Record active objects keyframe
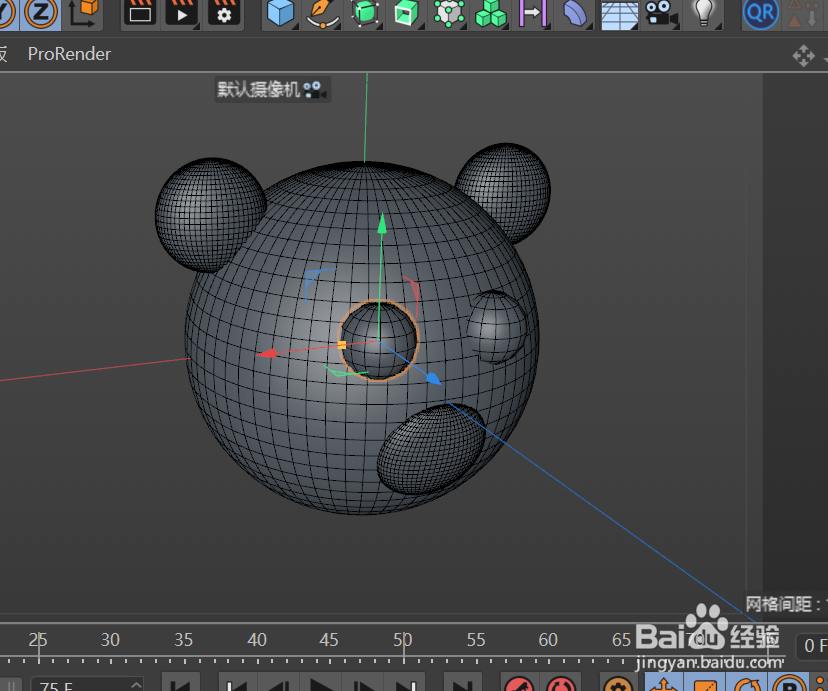Viewport: 828px width, 691px height. click(x=519, y=683)
